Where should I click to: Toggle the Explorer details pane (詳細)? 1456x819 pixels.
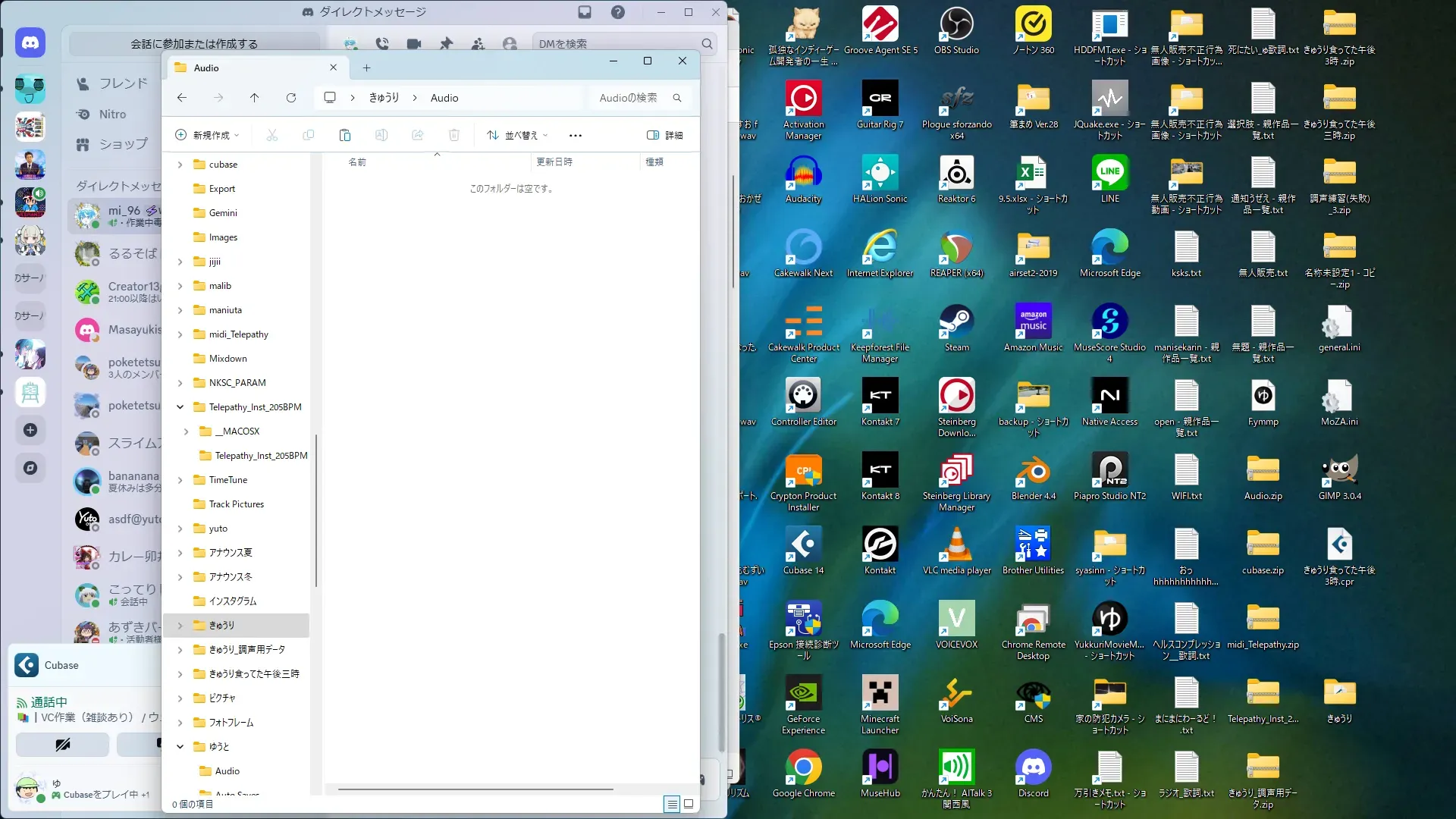click(665, 135)
